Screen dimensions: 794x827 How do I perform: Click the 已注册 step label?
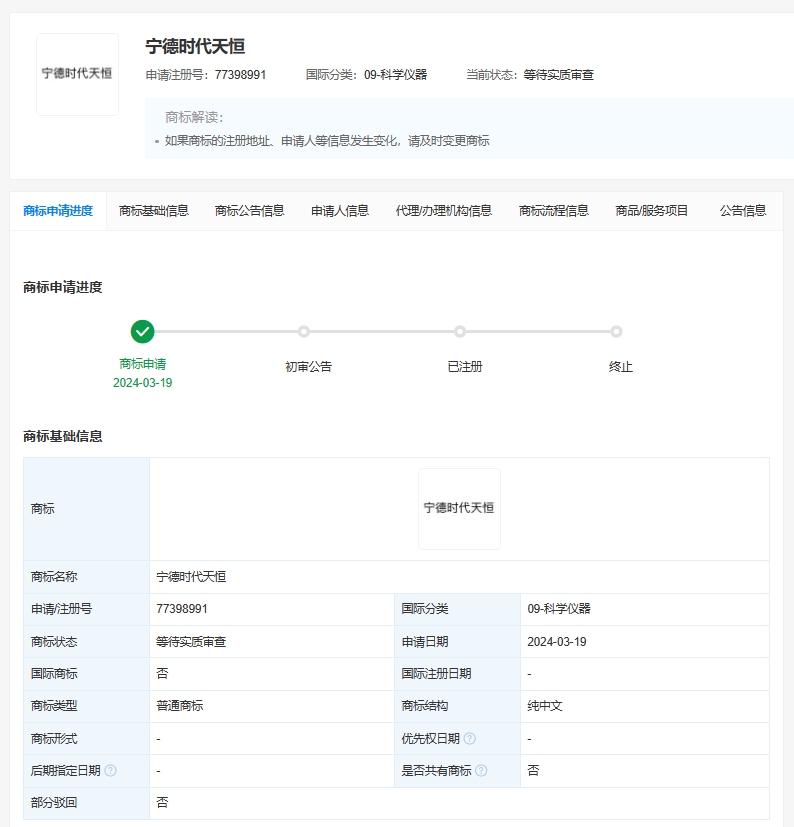[465, 367]
